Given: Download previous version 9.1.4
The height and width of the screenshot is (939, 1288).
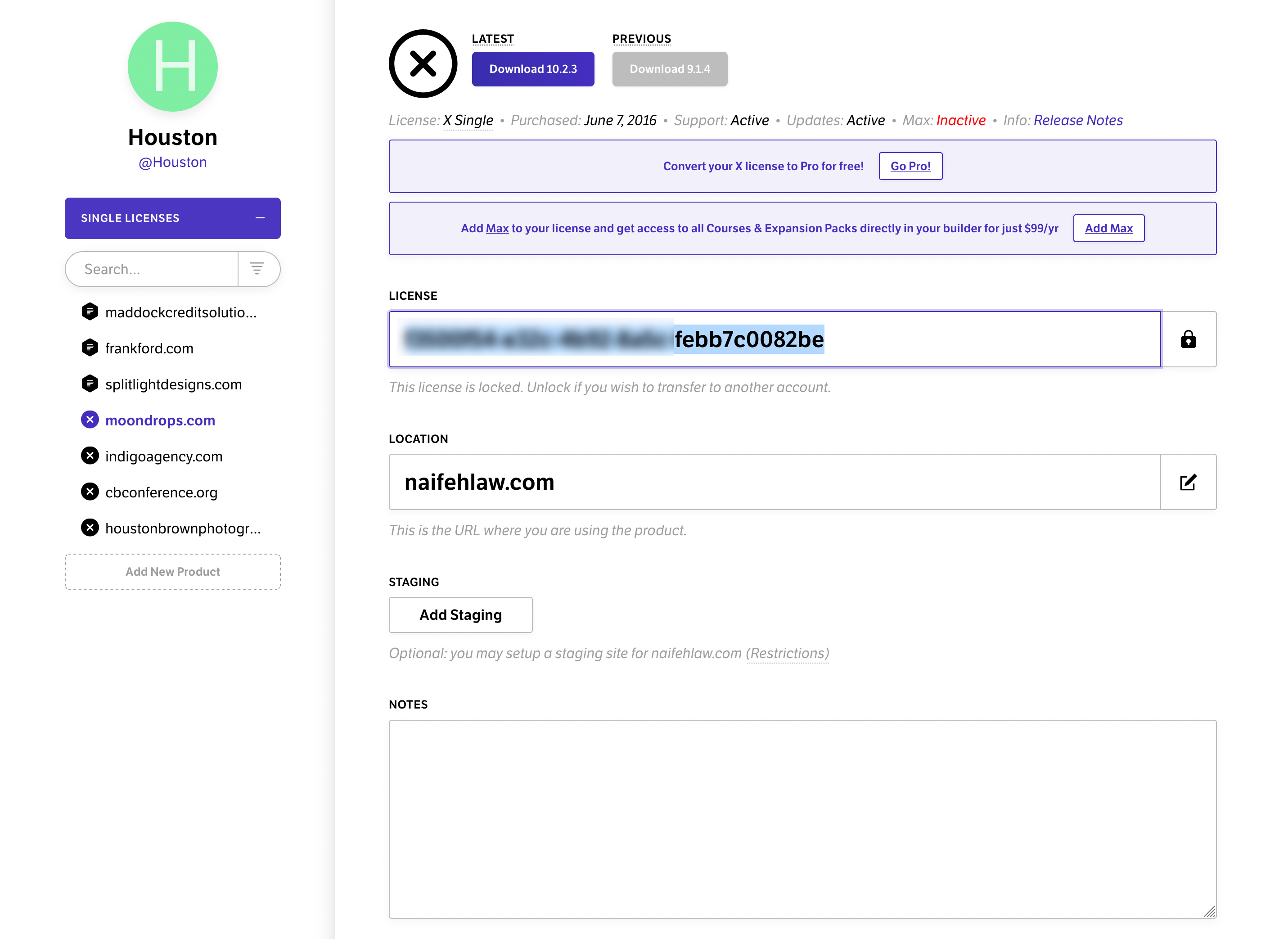Looking at the screenshot, I should pos(669,69).
